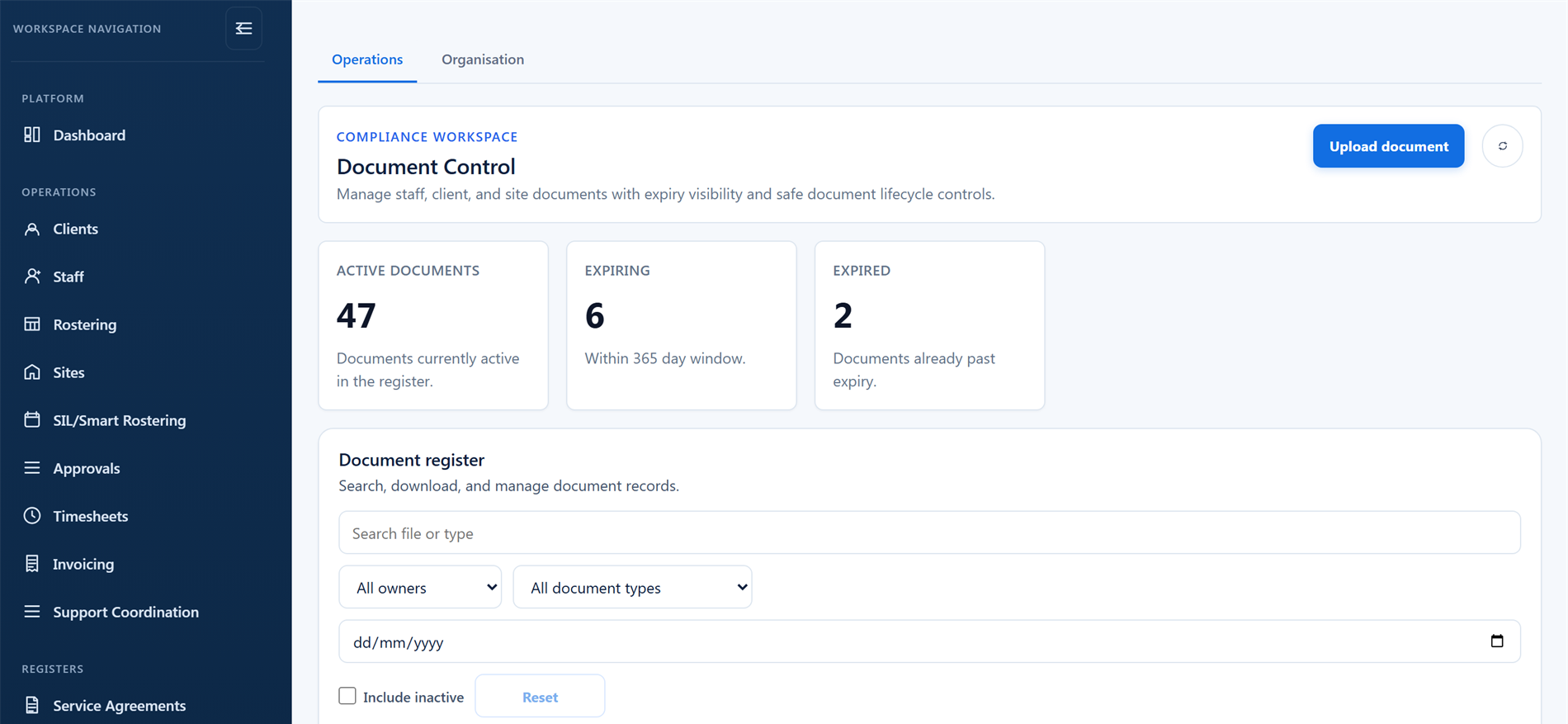Image resolution: width=1568 pixels, height=724 pixels.
Task: Focus the Search file or type field
Action: [929, 532]
